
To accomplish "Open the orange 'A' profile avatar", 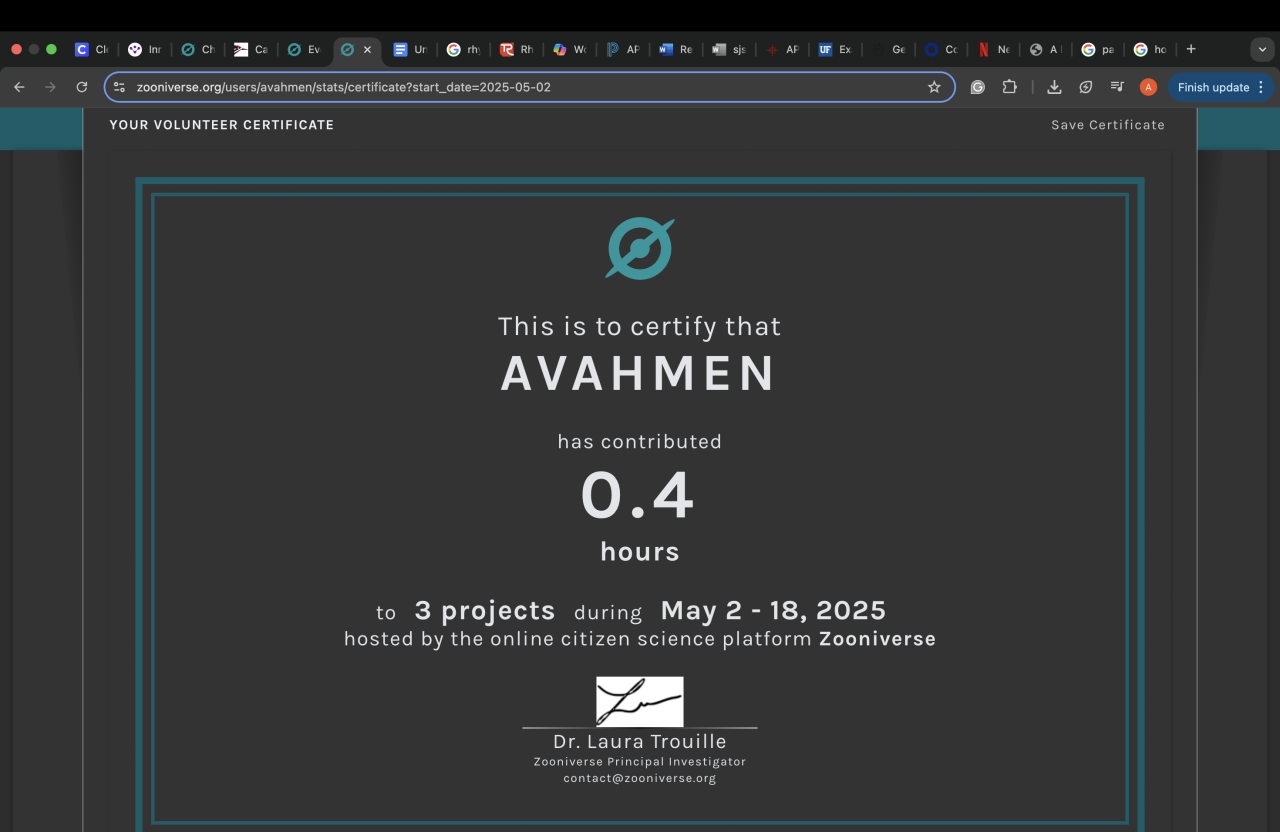I will 1148,87.
